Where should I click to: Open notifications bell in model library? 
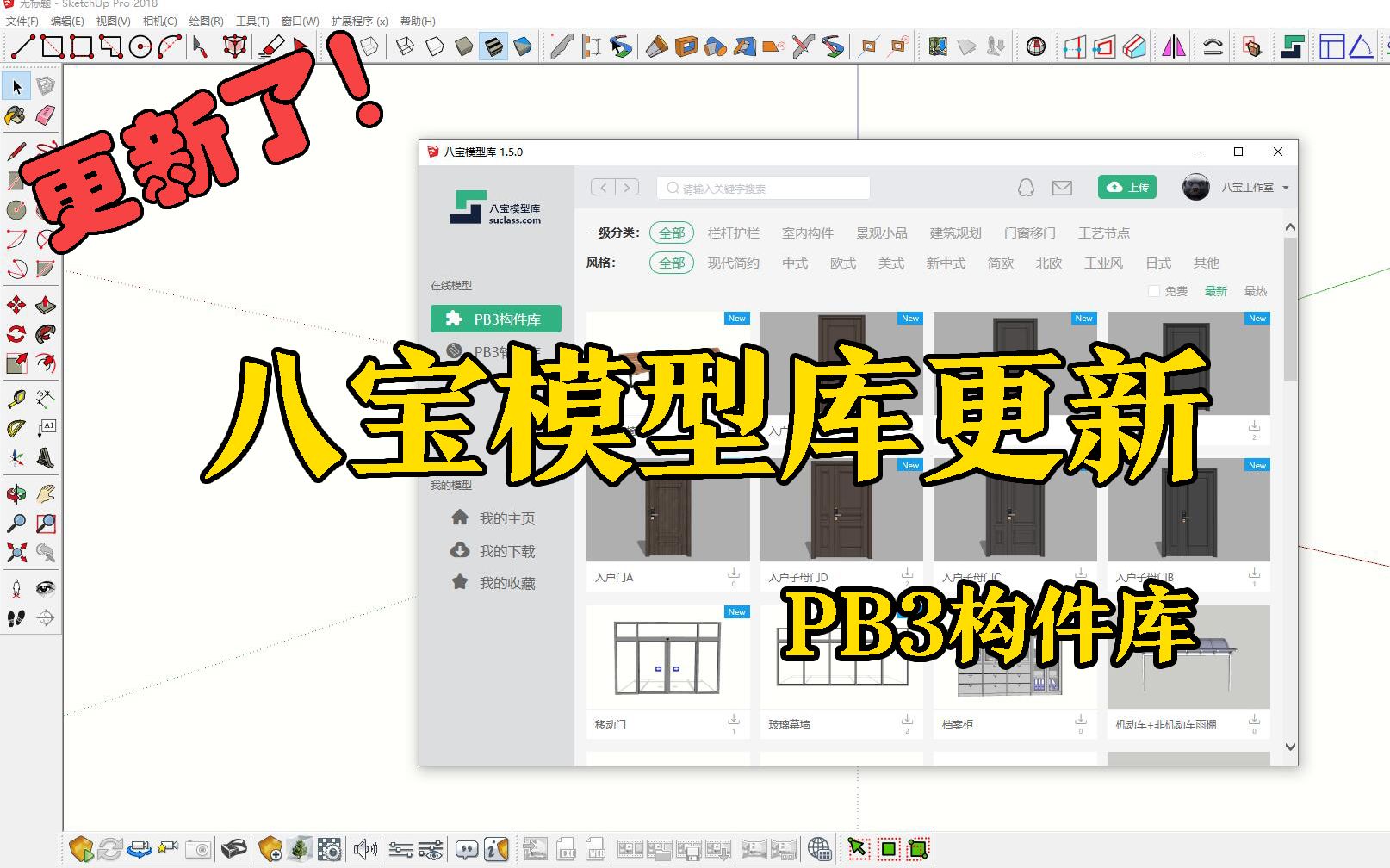[x=1026, y=188]
